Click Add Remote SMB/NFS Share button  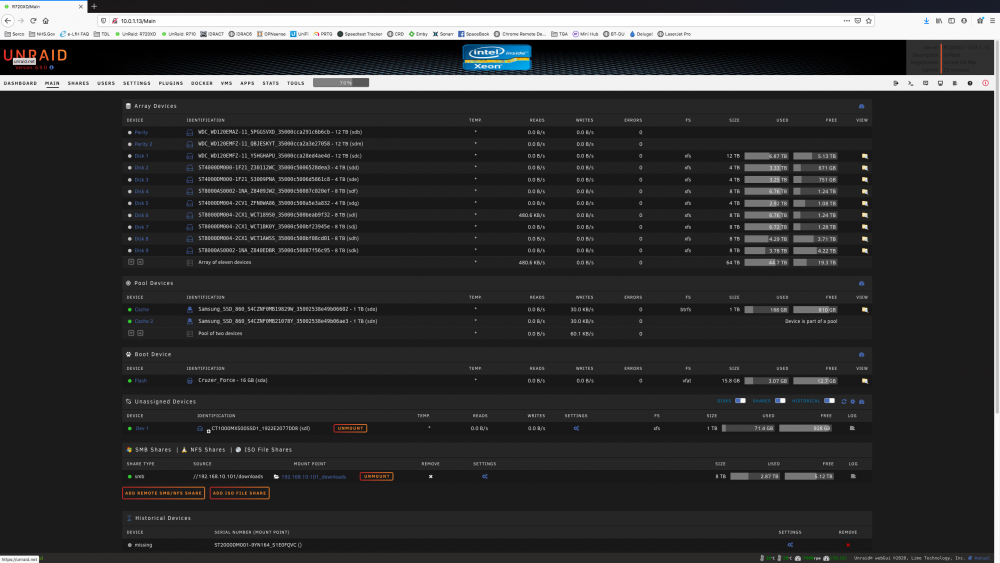click(163, 493)
